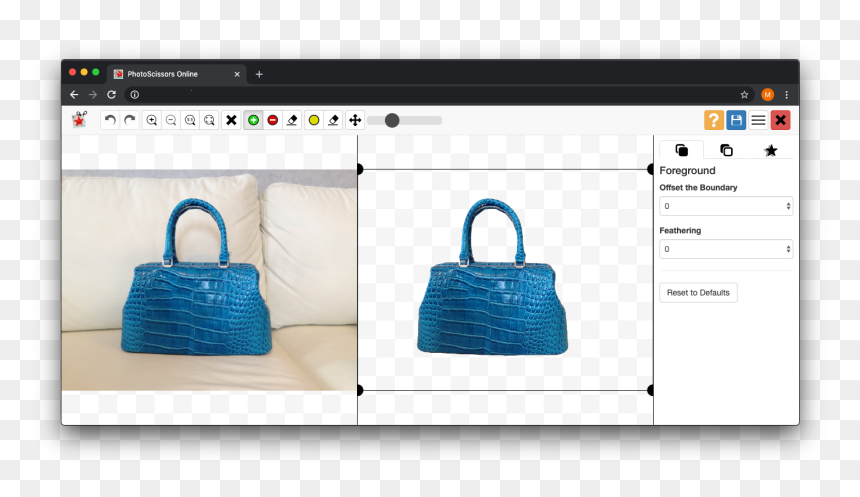Select the yellow circle marker tool
Screen dimensions: 860x497
coord(314,120)
